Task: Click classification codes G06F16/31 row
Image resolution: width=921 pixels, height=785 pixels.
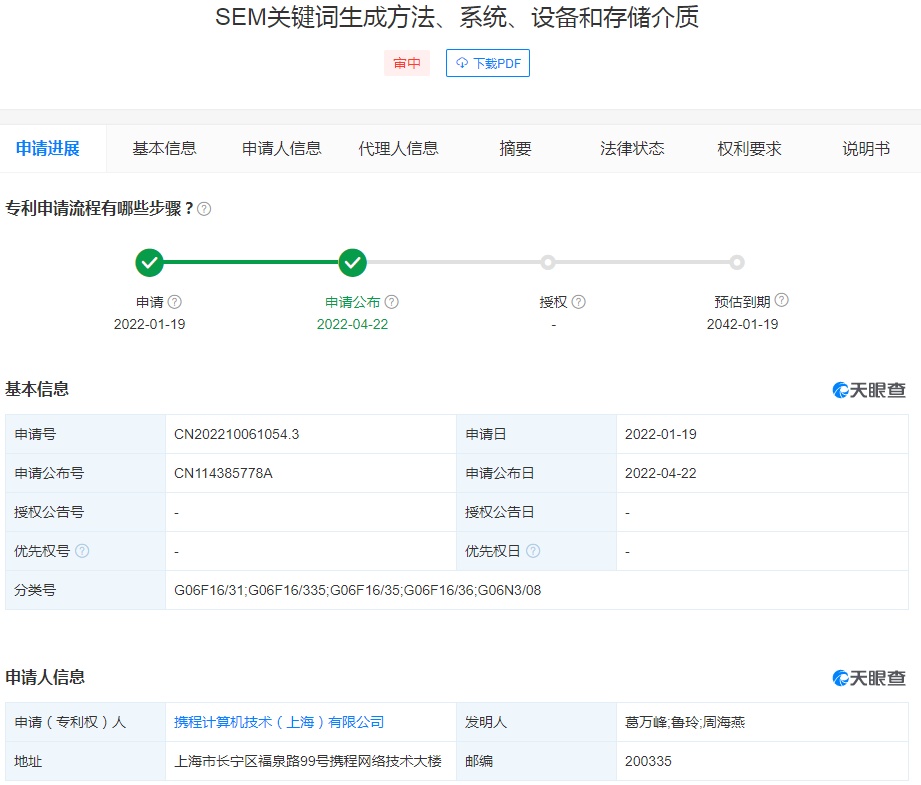Action: coord(357,590)
